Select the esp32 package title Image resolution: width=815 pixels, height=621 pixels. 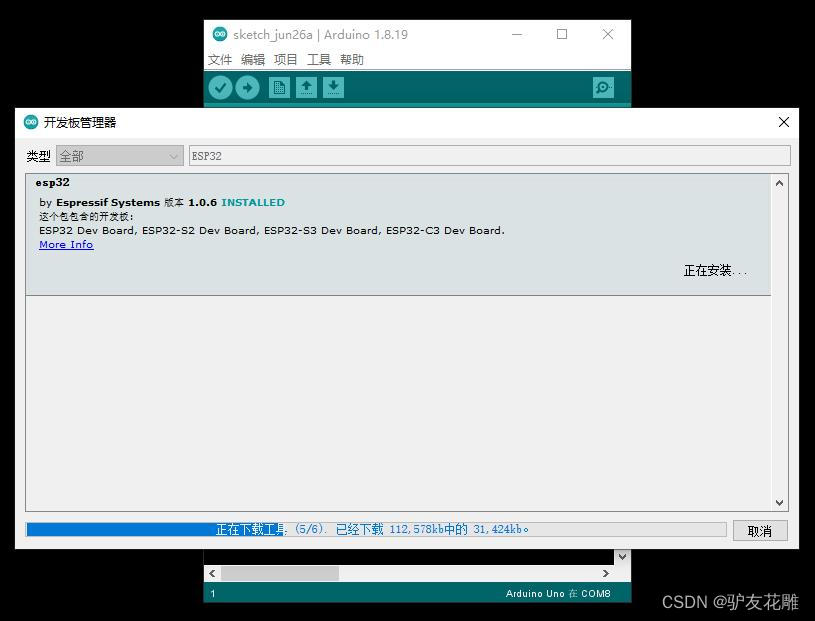pyautogui.click(x=52, y=182)
